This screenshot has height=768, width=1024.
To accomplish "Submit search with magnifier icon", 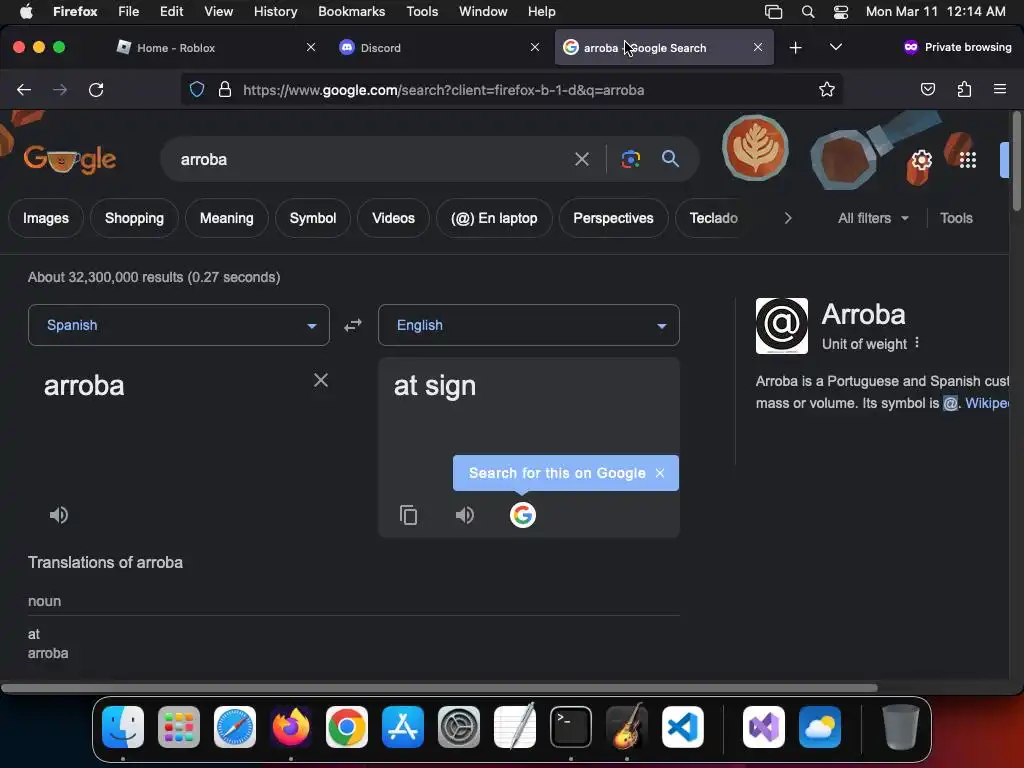I will click(670, 159).
